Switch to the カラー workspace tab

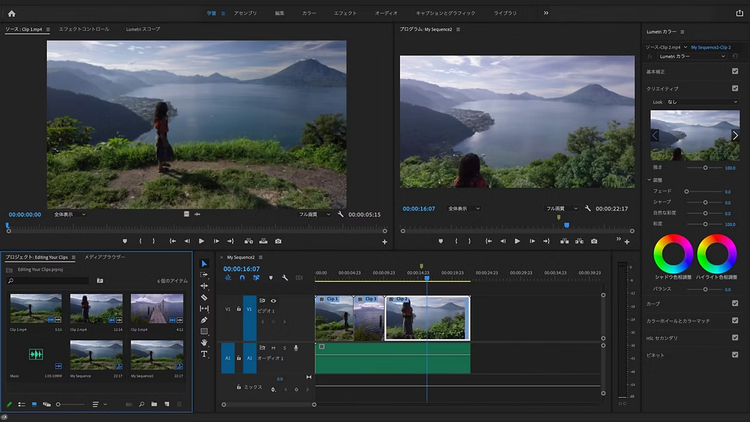pos(308,13)
